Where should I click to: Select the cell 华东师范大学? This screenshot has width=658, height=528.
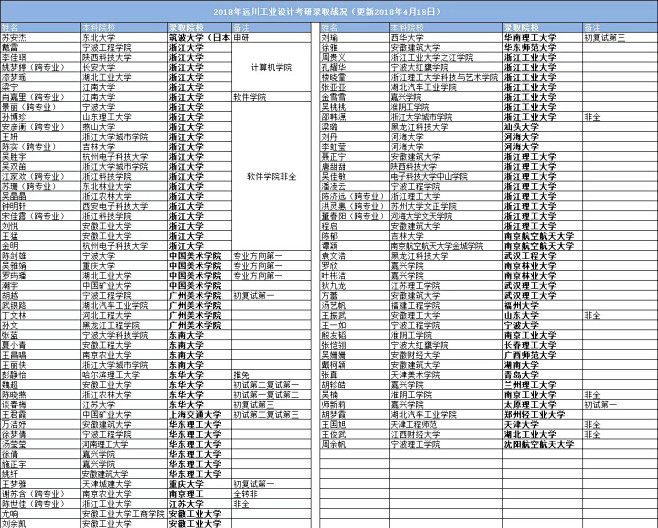click(542, 47)
